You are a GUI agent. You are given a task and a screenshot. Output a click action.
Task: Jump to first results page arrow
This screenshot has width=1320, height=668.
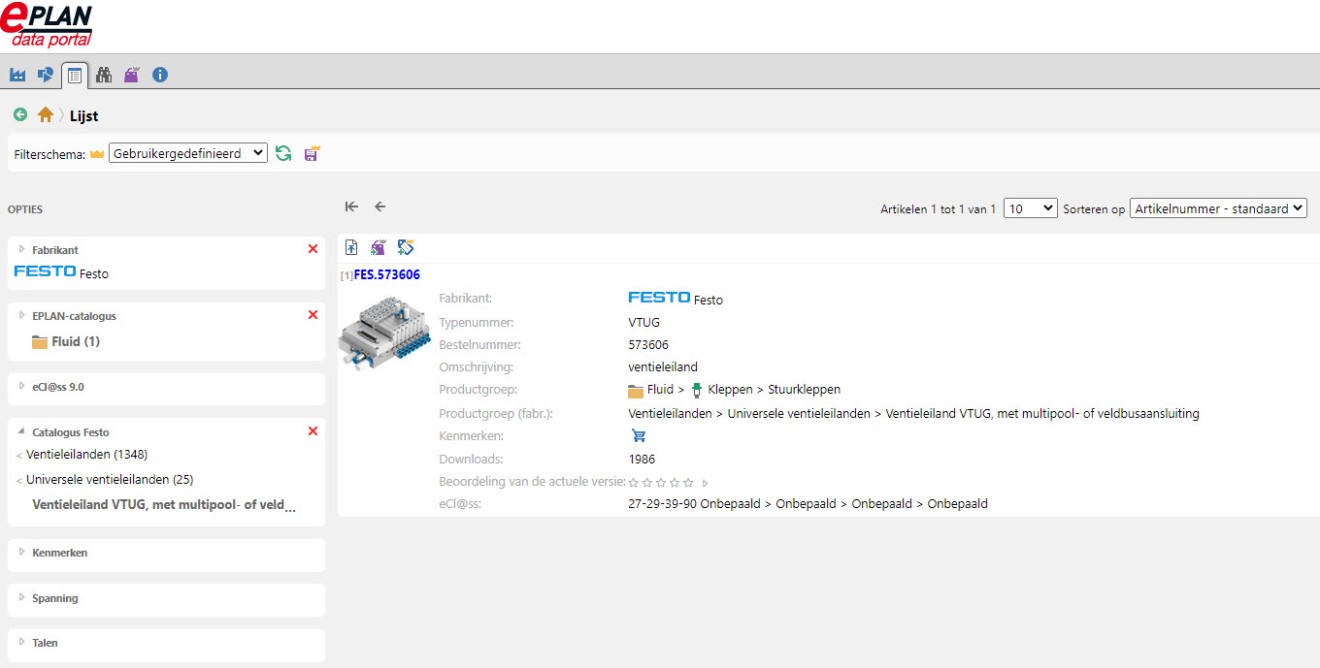[351, 207]
